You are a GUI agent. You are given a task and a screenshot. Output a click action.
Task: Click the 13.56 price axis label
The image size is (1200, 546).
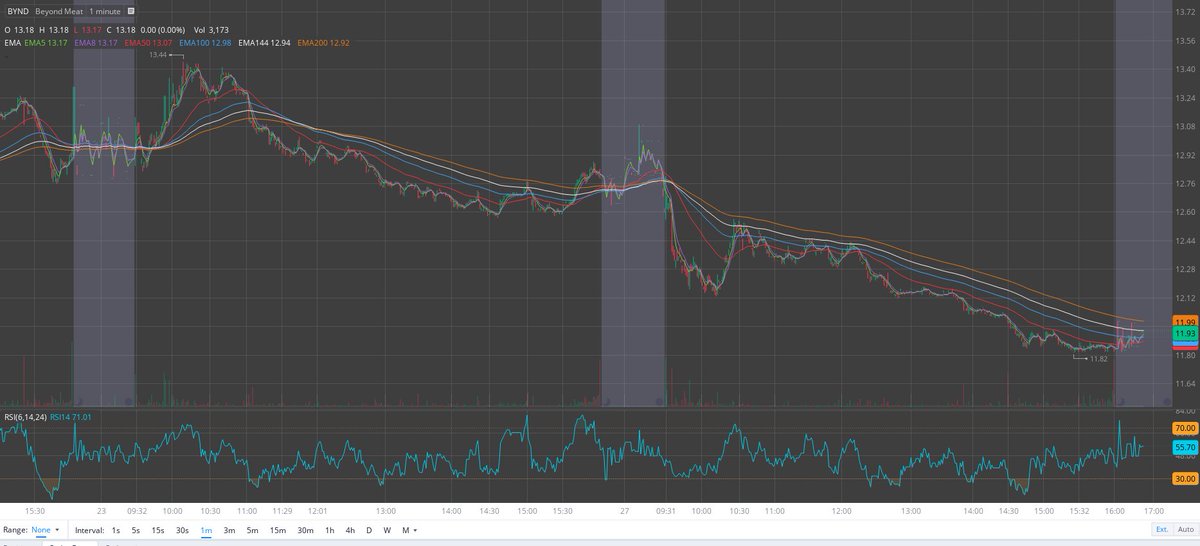pyautogui.click(x=1186, y=41)
